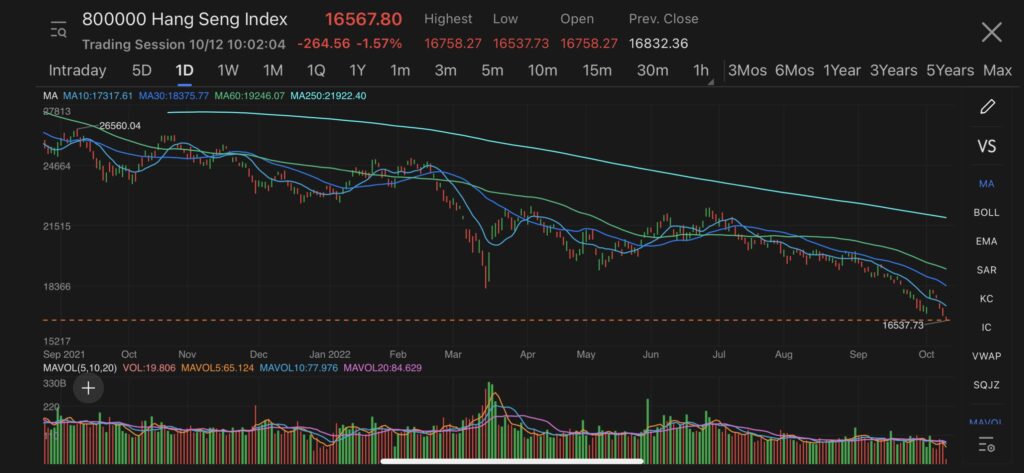Tap the plus button in the volume panel
The height and width of the screenshot is (473, 1024).
click(88, 388)
